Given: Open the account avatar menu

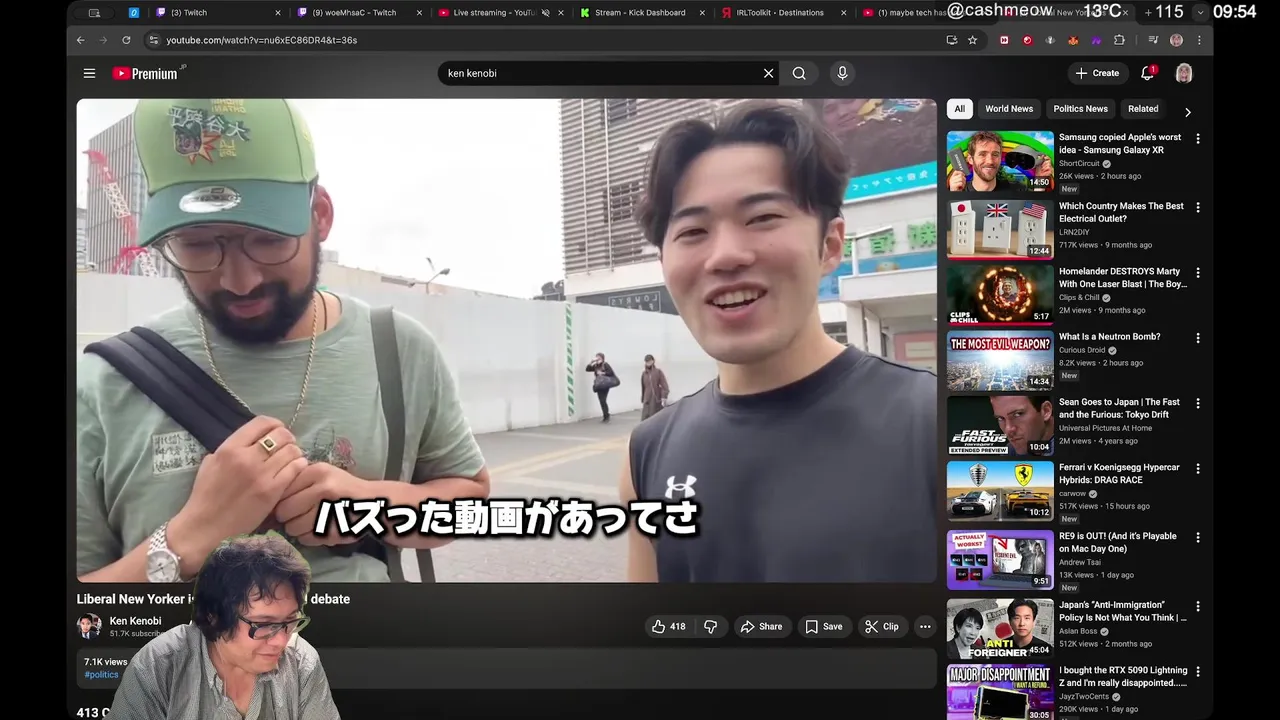Looking at the screenshot, I should click(1184, 73).
